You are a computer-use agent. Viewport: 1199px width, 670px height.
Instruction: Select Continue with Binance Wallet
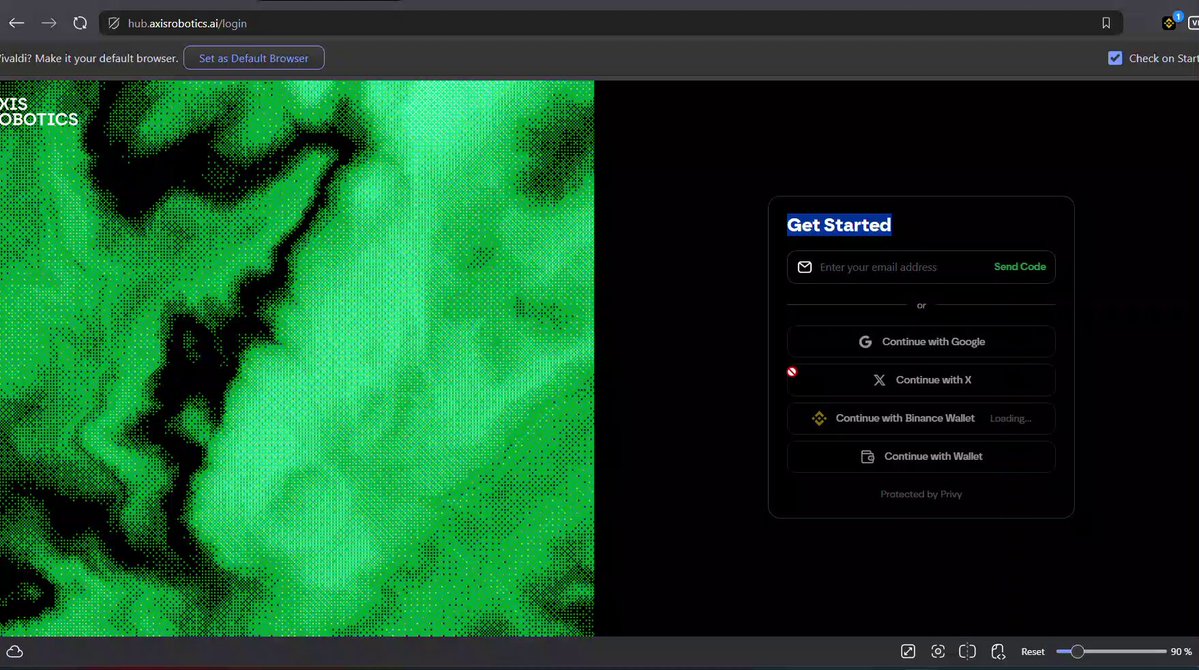[x=921, y=418]
